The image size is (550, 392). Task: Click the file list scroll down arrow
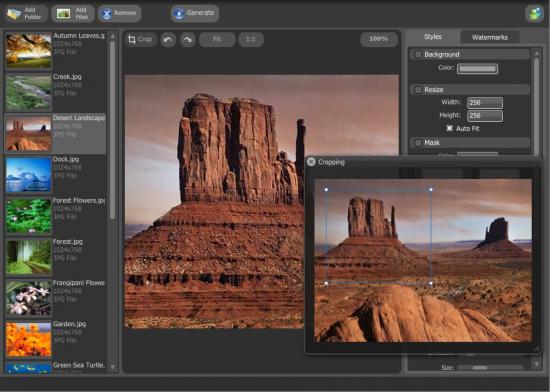113,367
